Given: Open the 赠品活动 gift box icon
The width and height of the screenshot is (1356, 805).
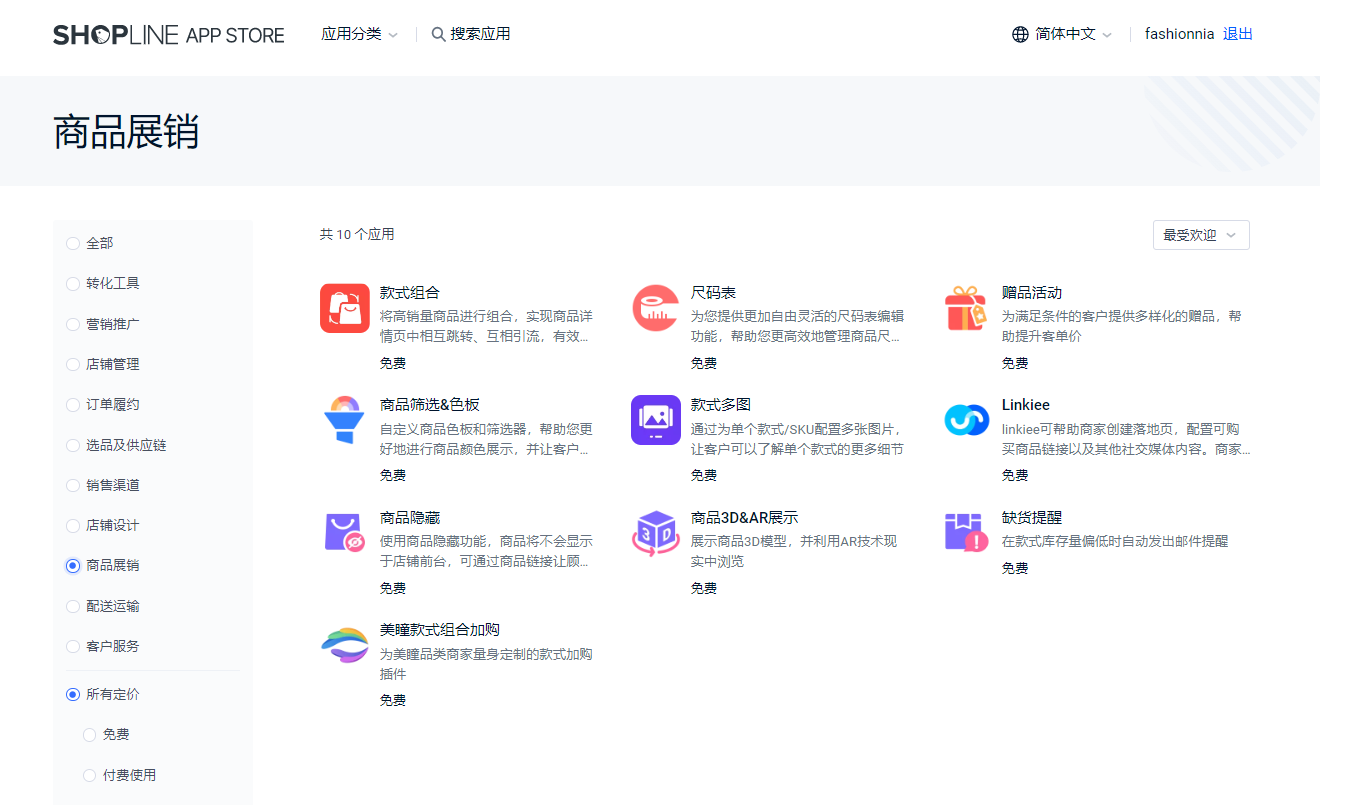Looking at the screenshot, I should coord(966,308).
